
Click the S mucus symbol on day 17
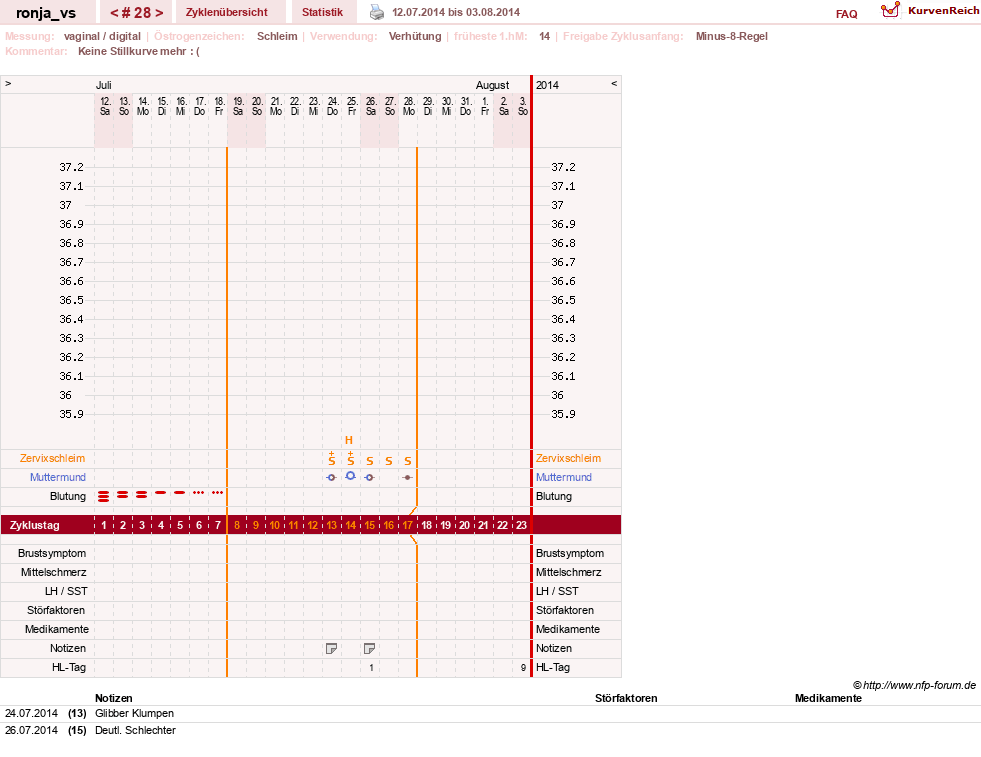click(407, 461)
